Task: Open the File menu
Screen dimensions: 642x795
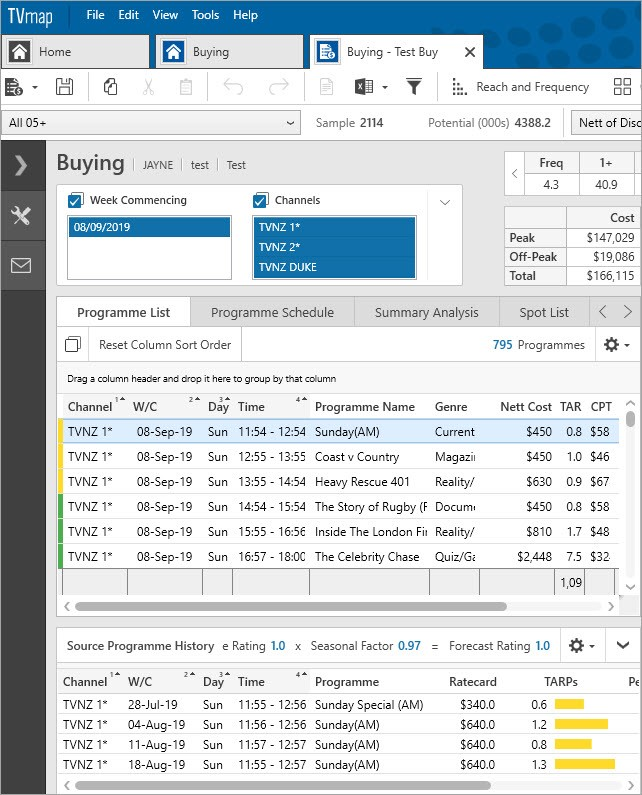Action: (x=95, y=15)
